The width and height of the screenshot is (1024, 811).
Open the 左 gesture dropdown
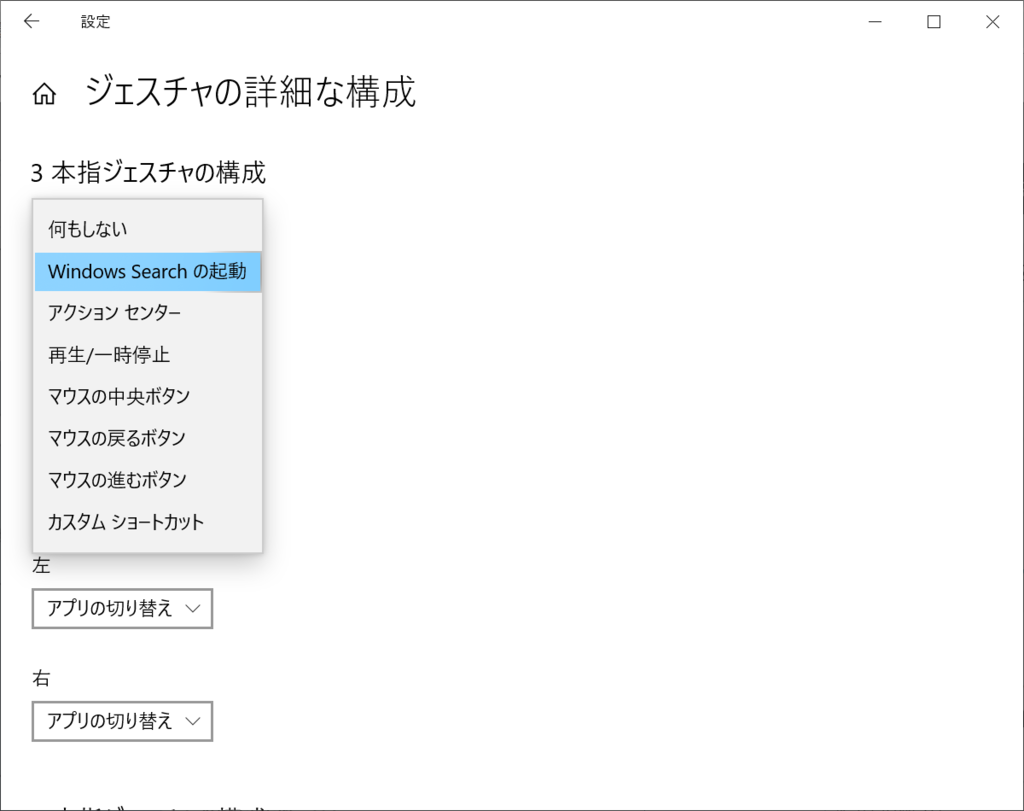click(122, 609)
